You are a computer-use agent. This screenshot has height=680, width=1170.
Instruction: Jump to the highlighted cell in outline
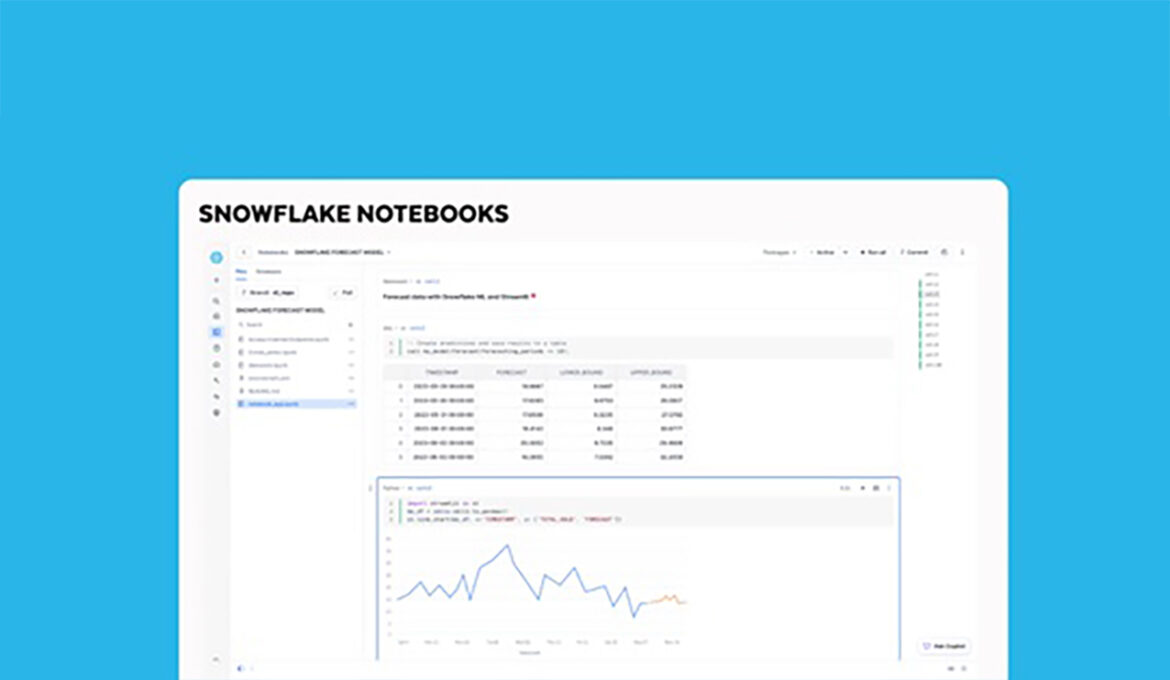932,294
